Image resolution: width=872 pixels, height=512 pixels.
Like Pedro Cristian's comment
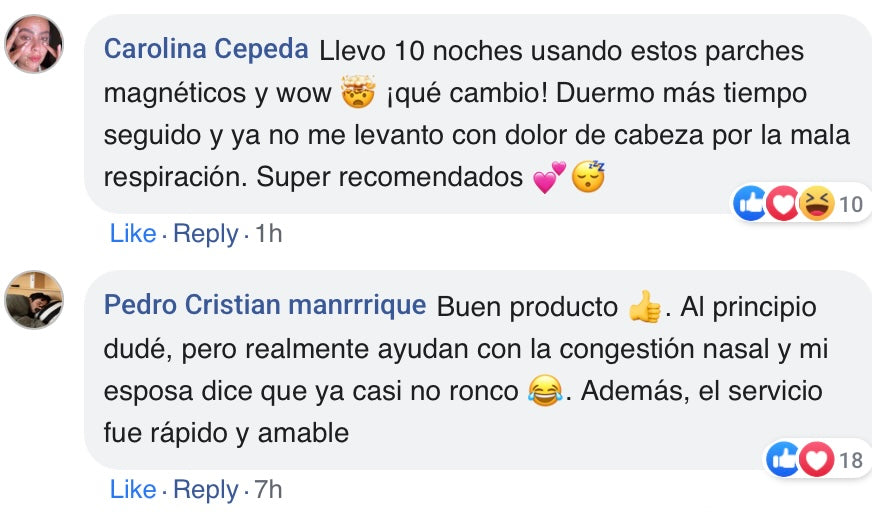point(133,490)
